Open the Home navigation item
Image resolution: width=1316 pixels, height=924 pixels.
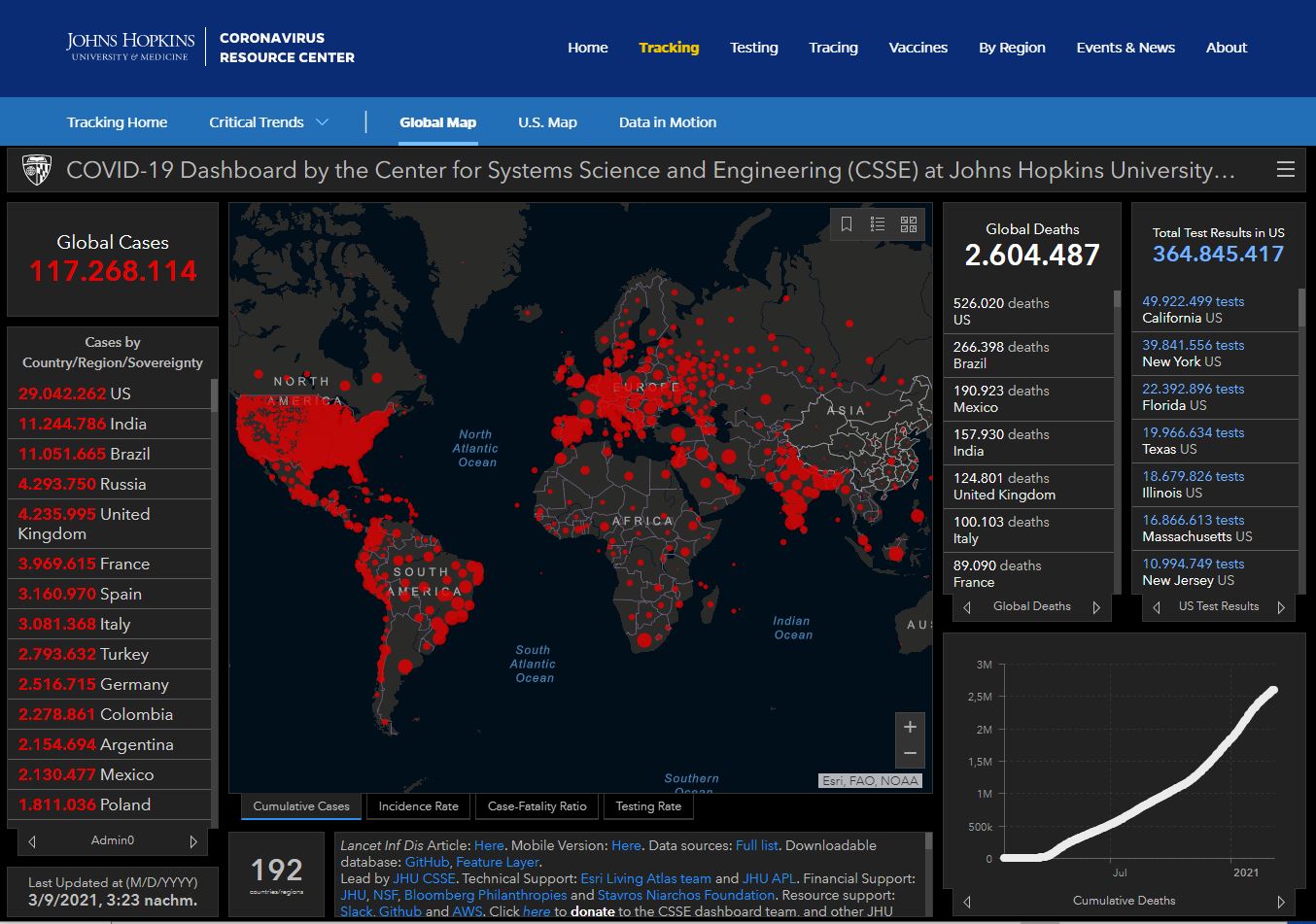588,48
